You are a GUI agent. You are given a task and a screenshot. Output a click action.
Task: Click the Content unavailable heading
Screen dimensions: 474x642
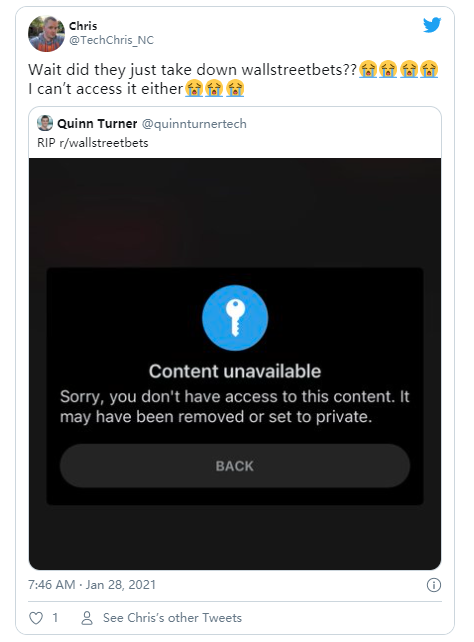[235, 371]
